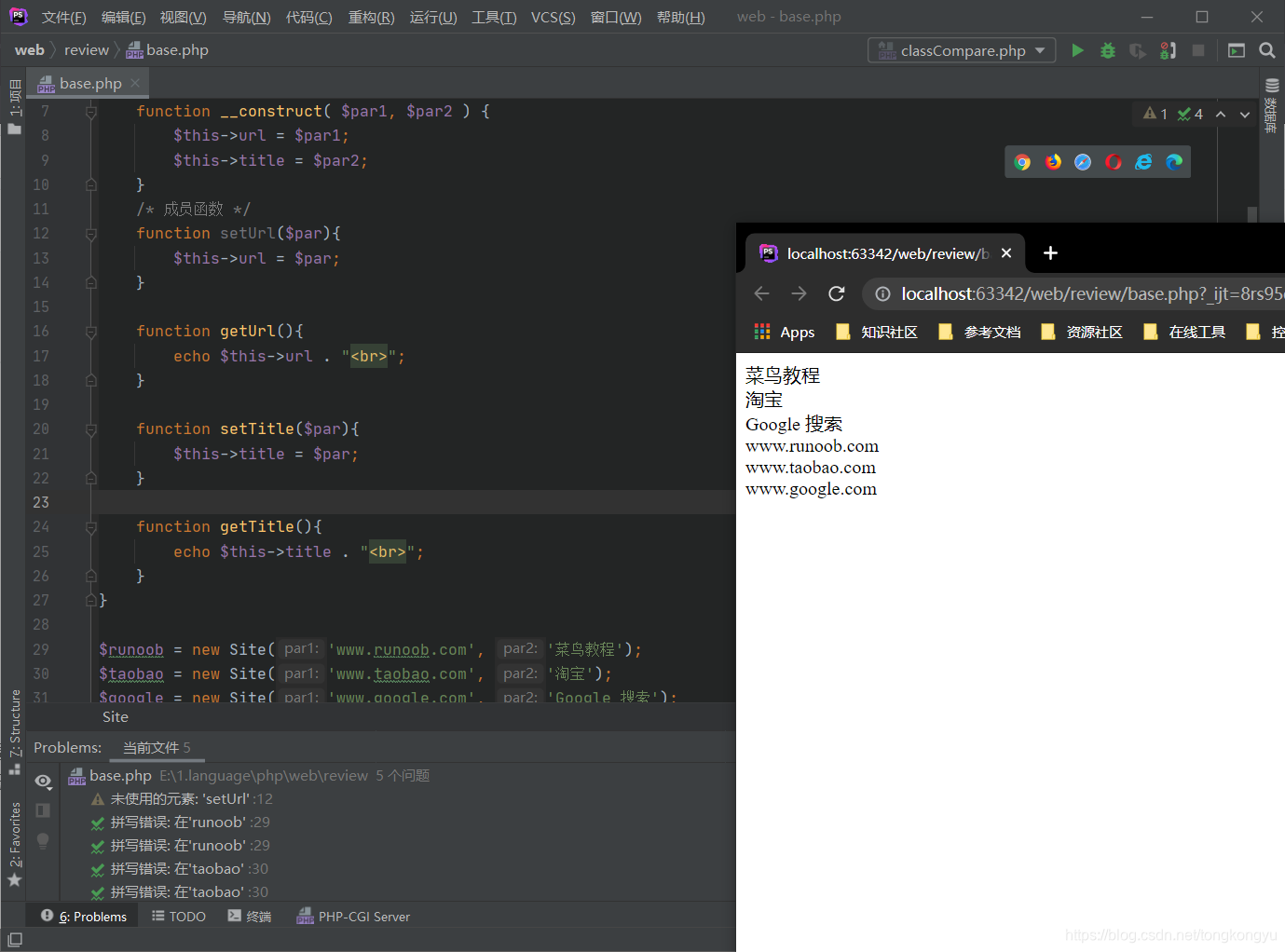1285x952 pixels.
Task: Open the Structure tool window
Action: (14, 732)
